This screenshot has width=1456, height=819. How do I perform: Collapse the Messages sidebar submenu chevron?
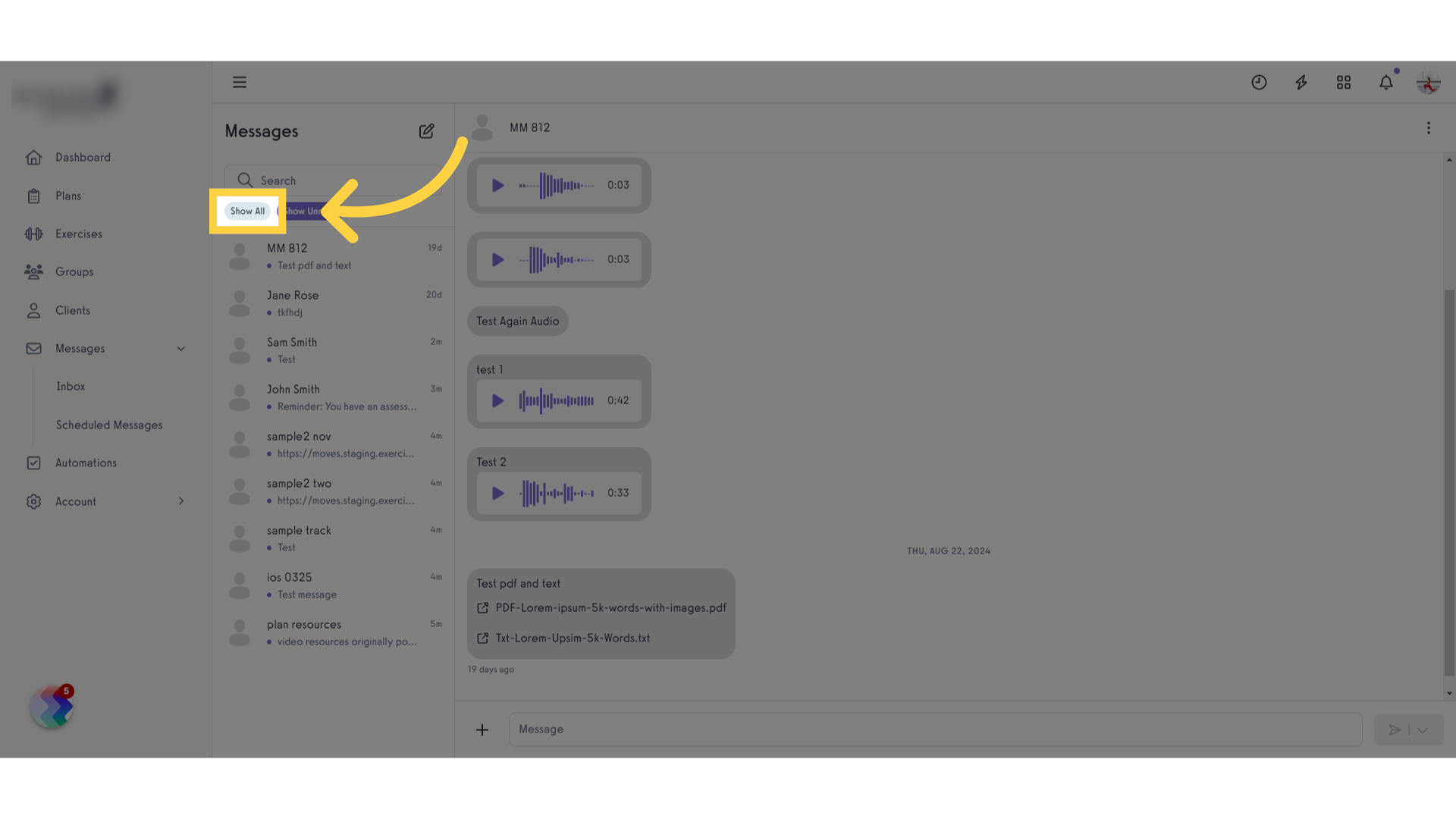pyautogui.click(x=181, y=349)
